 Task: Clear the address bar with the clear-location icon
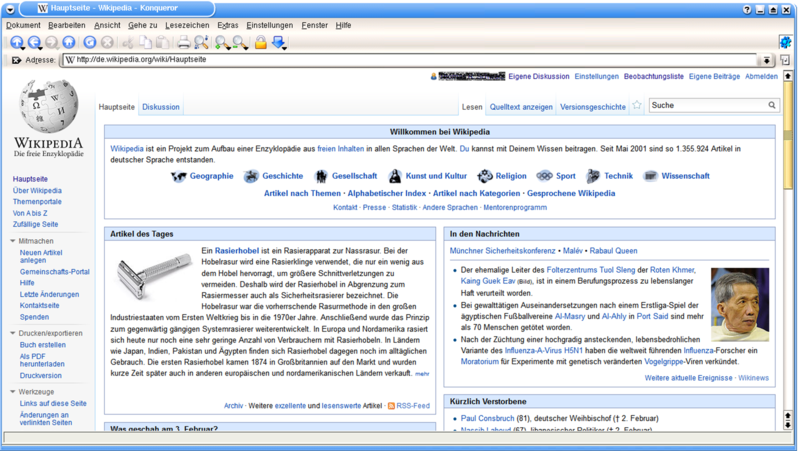click(x=16, y=60)
